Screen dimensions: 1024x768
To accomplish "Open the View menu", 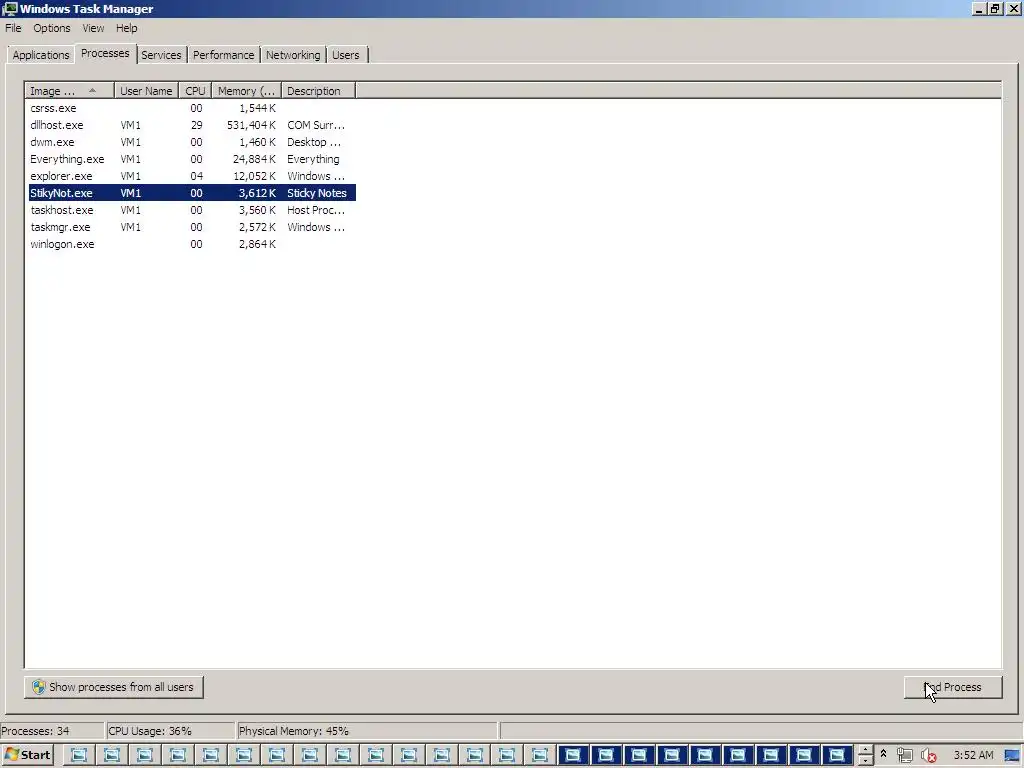I will (x=93, y=28).
